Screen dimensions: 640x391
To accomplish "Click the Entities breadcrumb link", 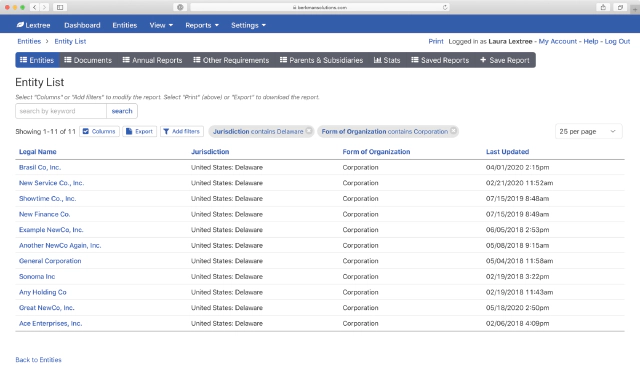I will [29, 41].
